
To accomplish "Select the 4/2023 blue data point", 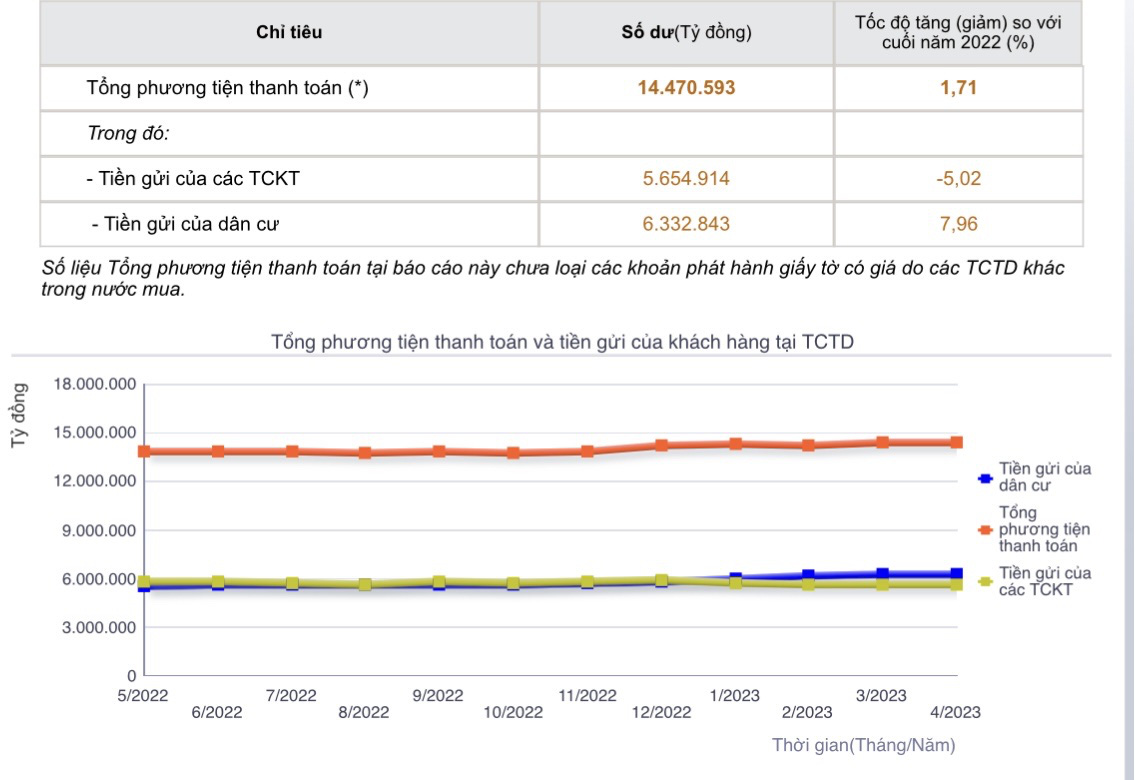I will [956, 574].
